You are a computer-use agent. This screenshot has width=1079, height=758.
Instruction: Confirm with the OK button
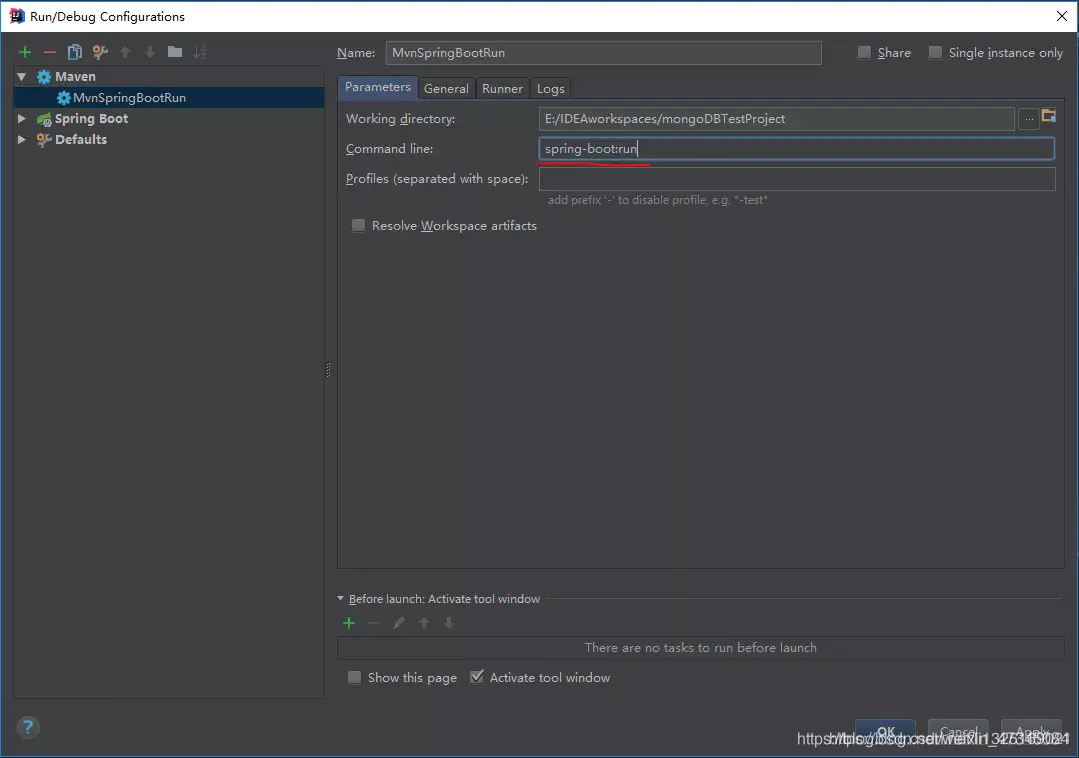[x=886, y=732]
